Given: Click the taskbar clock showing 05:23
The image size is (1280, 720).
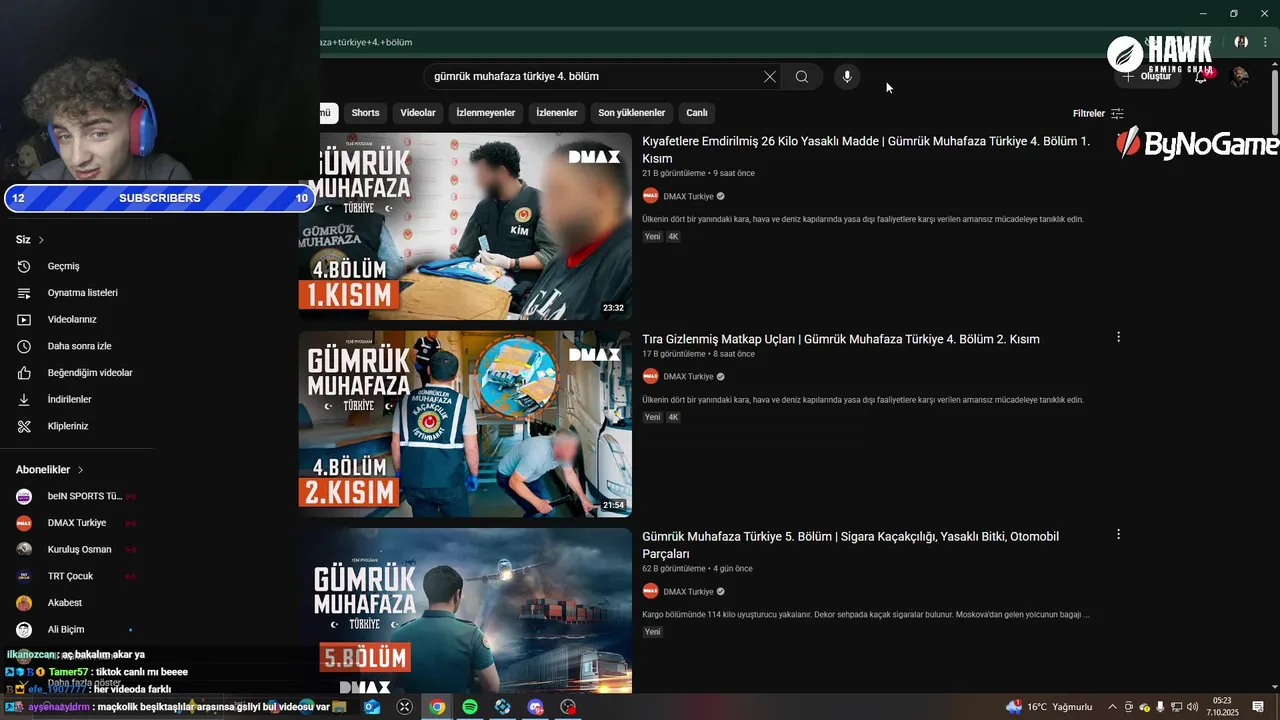Looking at the screenshot, I should point(1222,707).
